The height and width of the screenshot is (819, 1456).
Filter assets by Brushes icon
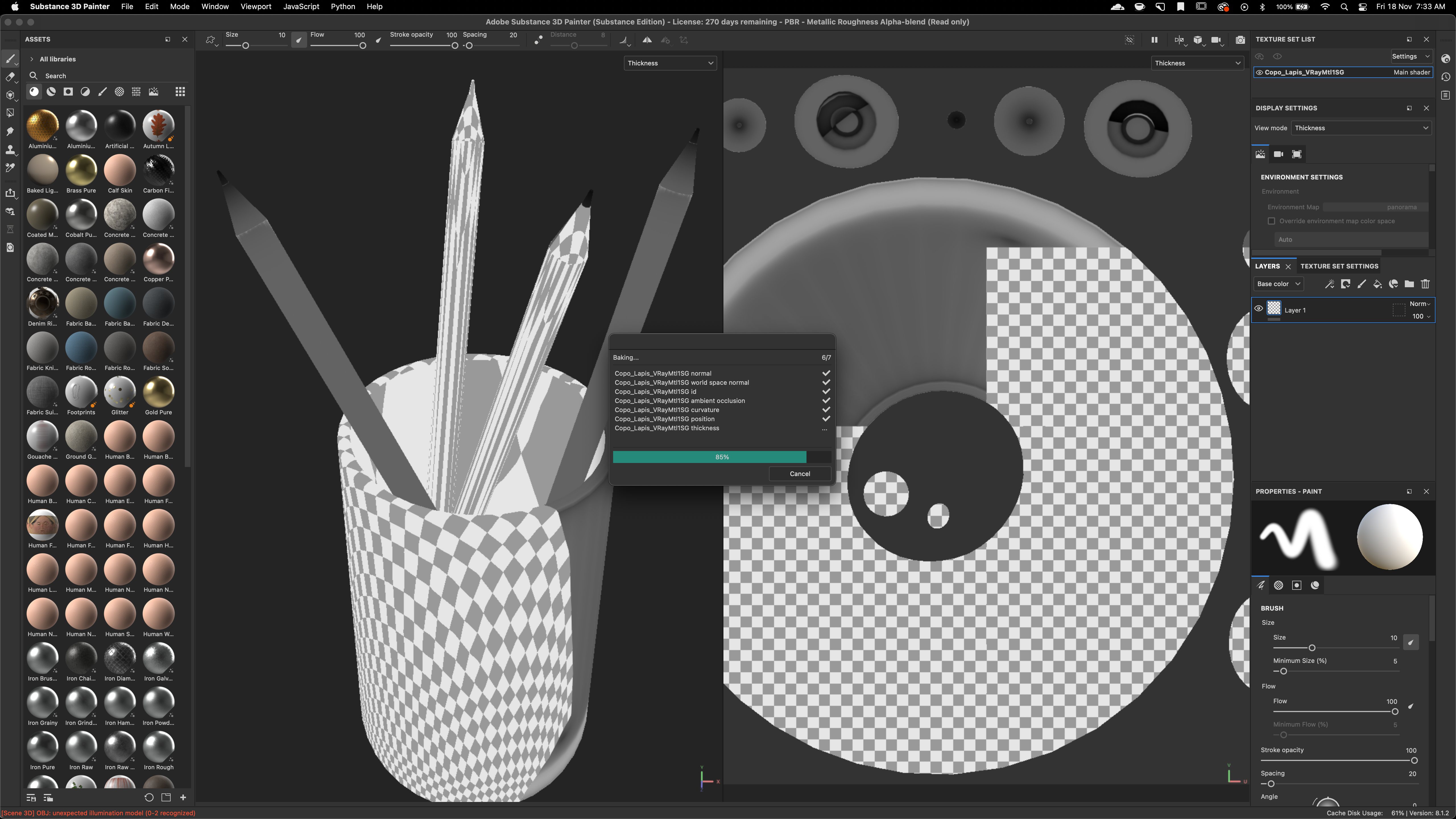coord(102,92)
